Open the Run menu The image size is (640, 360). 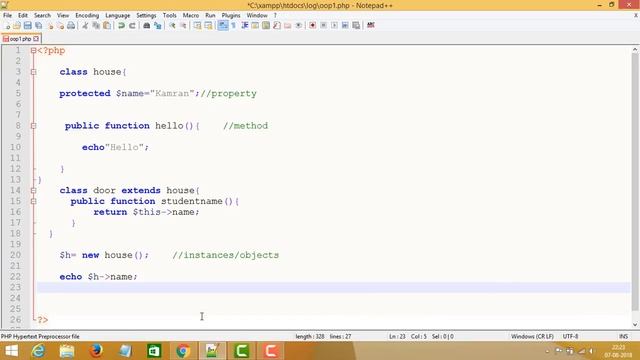coord(210,15)
